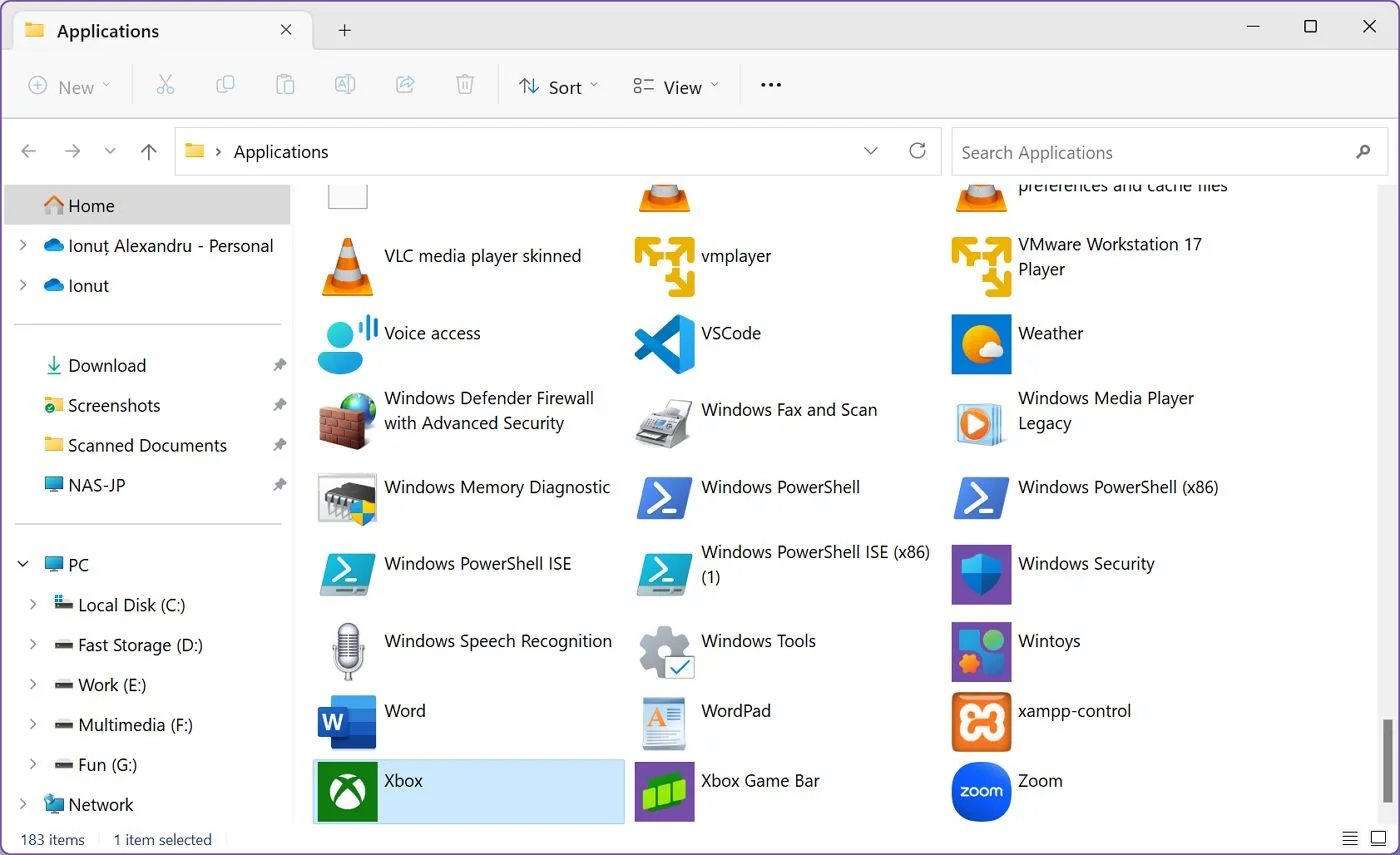This screenshot has width=1400, height=855.
Task: Select Windows Defender Firewall icon
Action: click(347, 421)
